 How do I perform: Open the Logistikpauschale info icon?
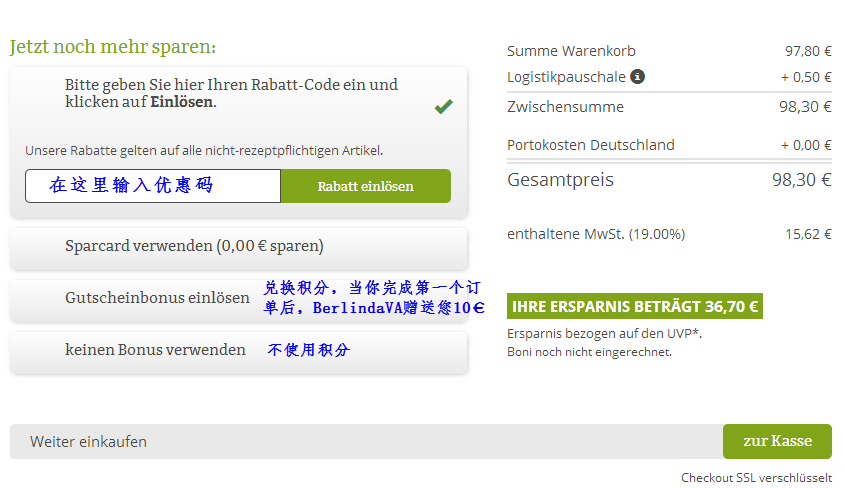pyautogui.click(x=638, y=76)
